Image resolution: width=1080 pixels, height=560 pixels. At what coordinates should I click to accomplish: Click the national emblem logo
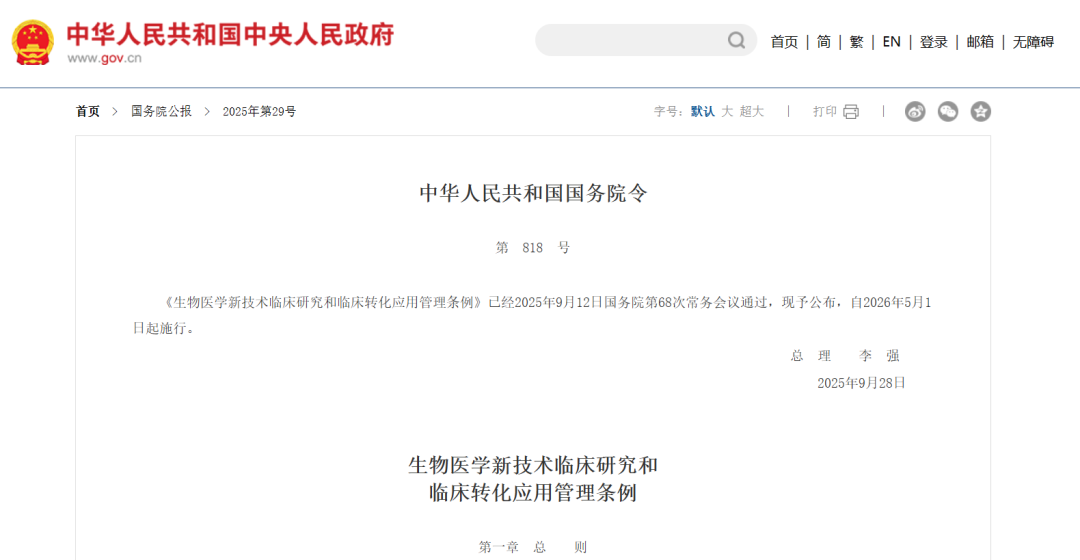point(32,42)
